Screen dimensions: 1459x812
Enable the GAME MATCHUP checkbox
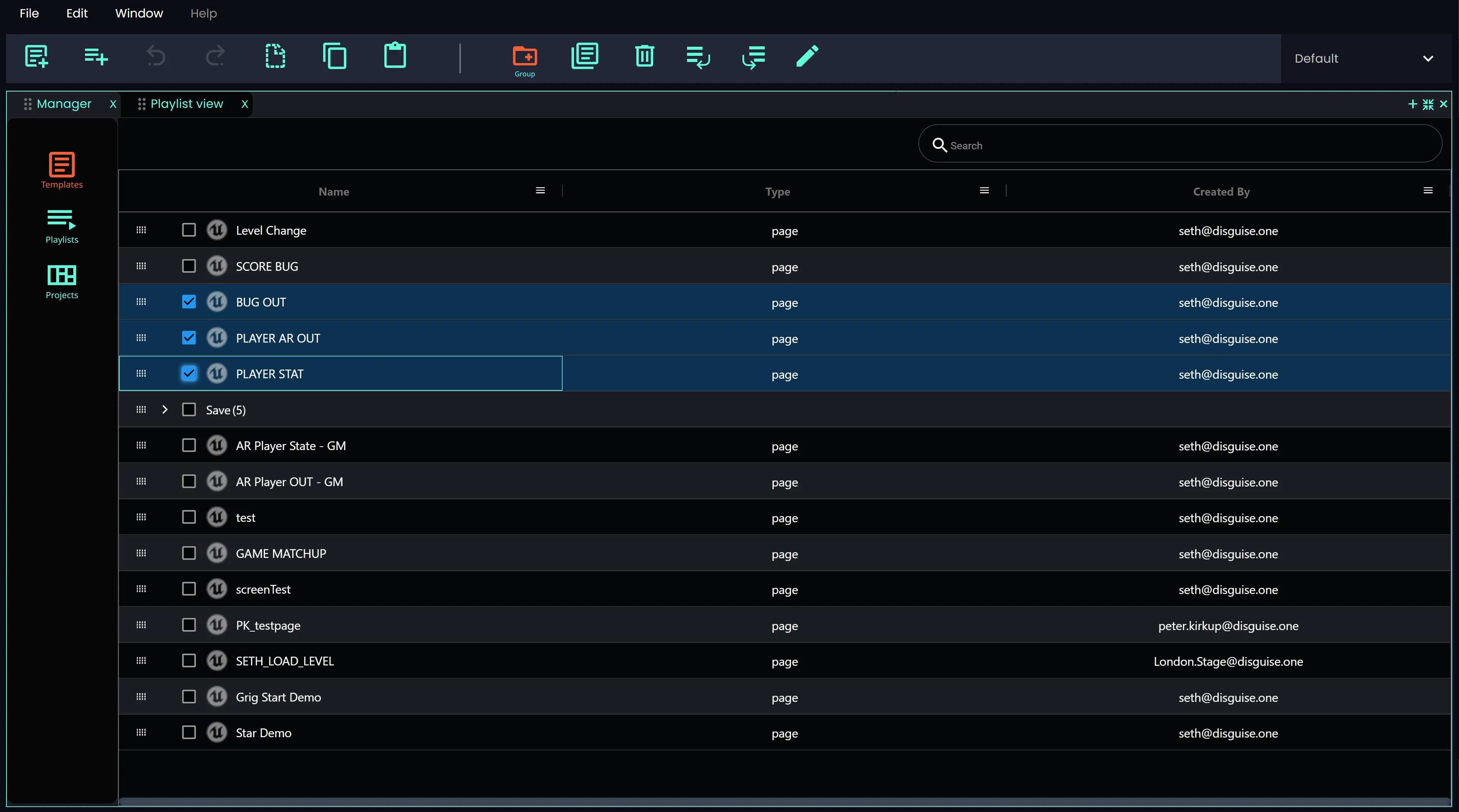pyautogui.click(x=188, y=553)
